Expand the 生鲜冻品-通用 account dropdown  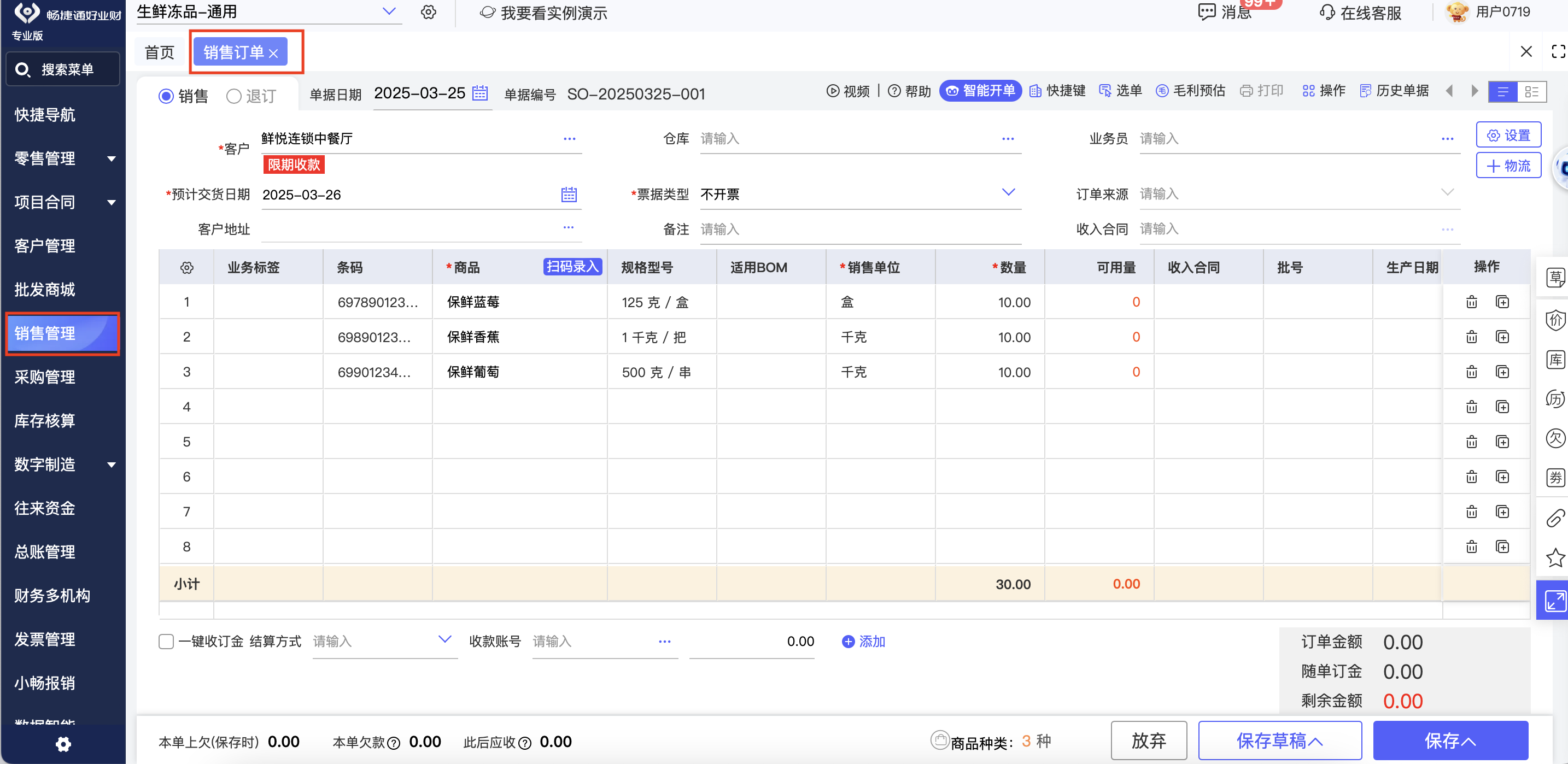389,11
